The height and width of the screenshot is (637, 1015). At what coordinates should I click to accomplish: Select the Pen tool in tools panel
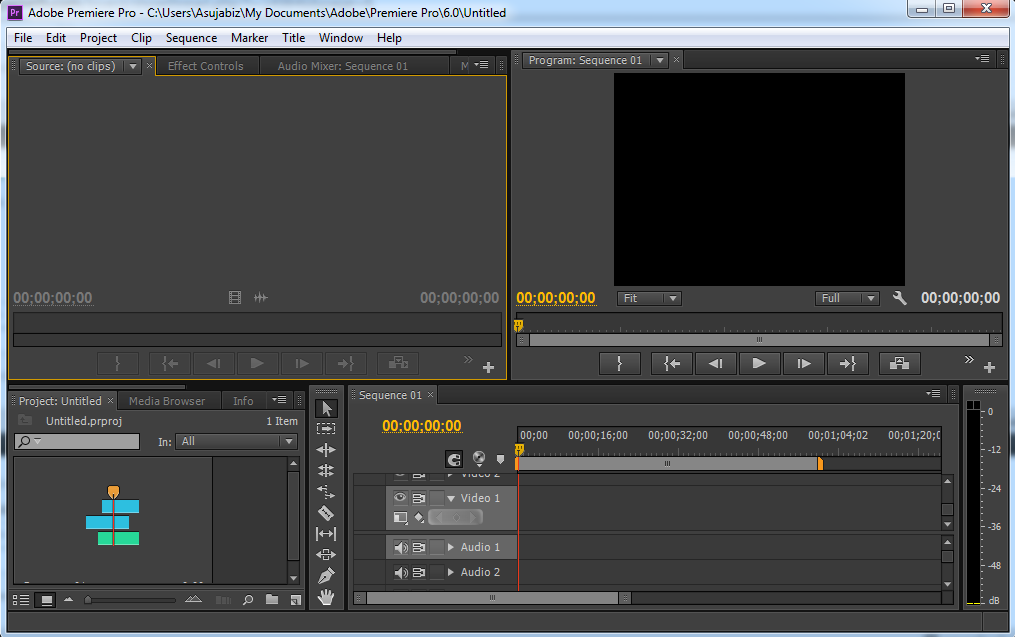pos(326,576)
